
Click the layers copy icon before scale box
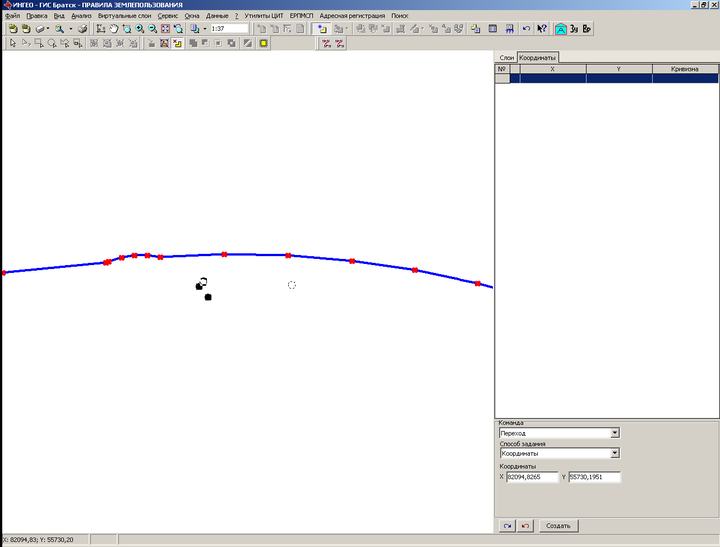(195, 29)
